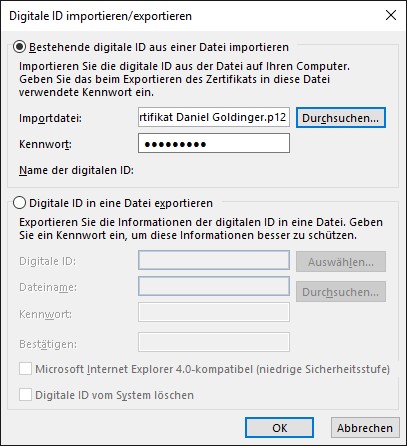Click the export section Kennwort field

pyautogui.click(x=214, y=312)
